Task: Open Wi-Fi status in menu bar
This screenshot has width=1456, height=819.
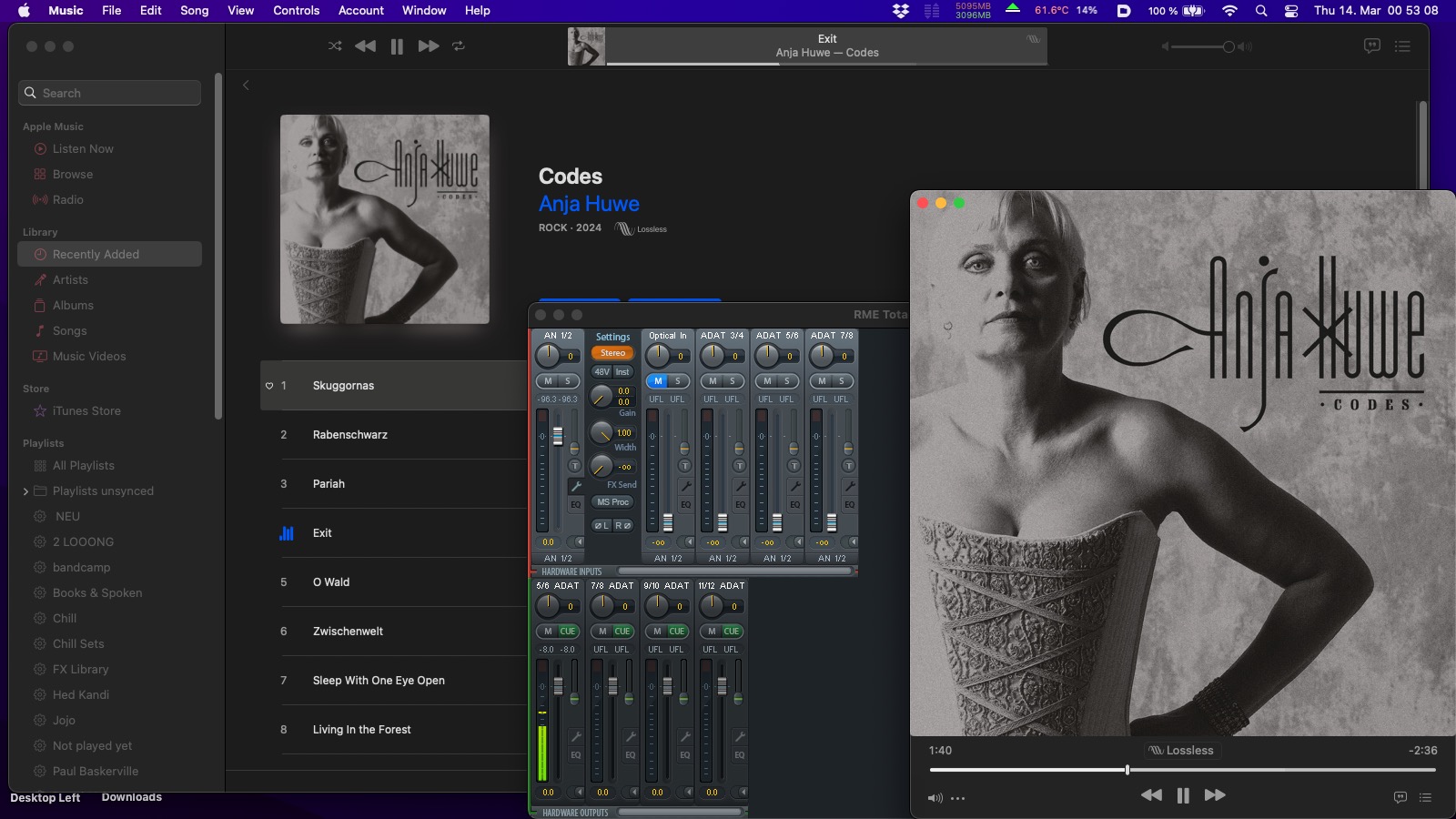Action: coord(1229,11)
